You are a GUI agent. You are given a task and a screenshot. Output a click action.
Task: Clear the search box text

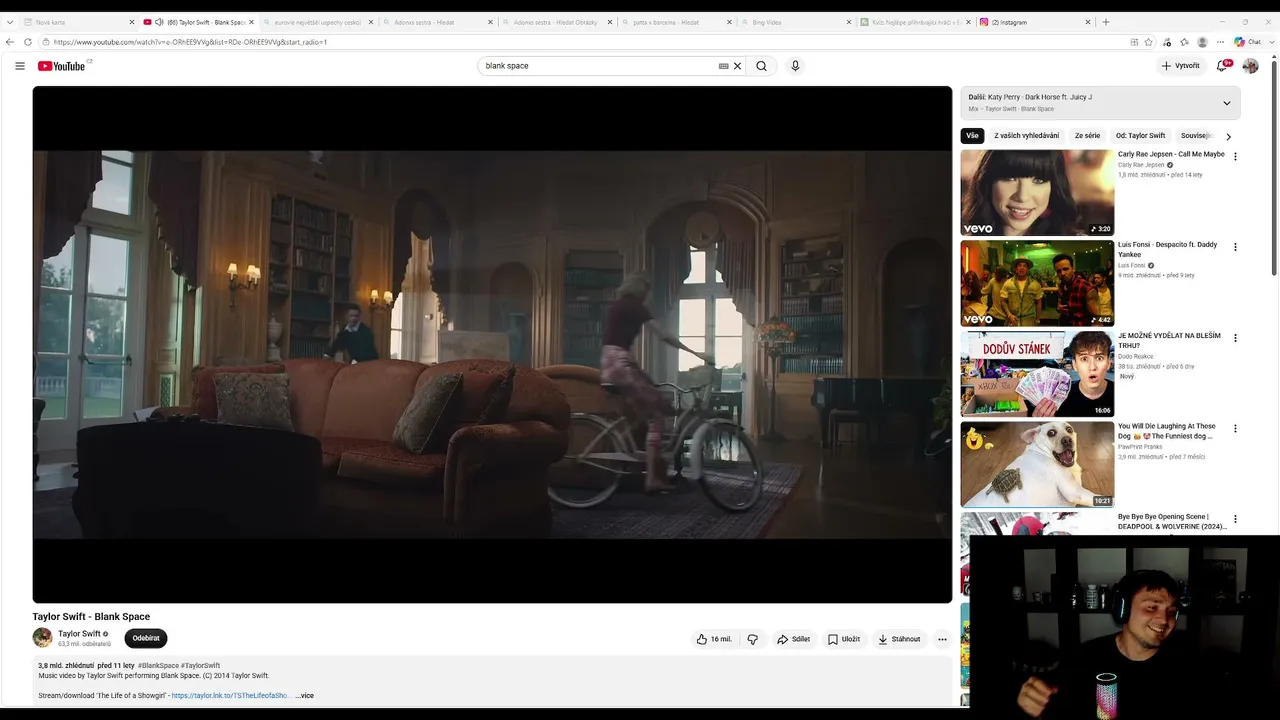(x=738, y=66)
